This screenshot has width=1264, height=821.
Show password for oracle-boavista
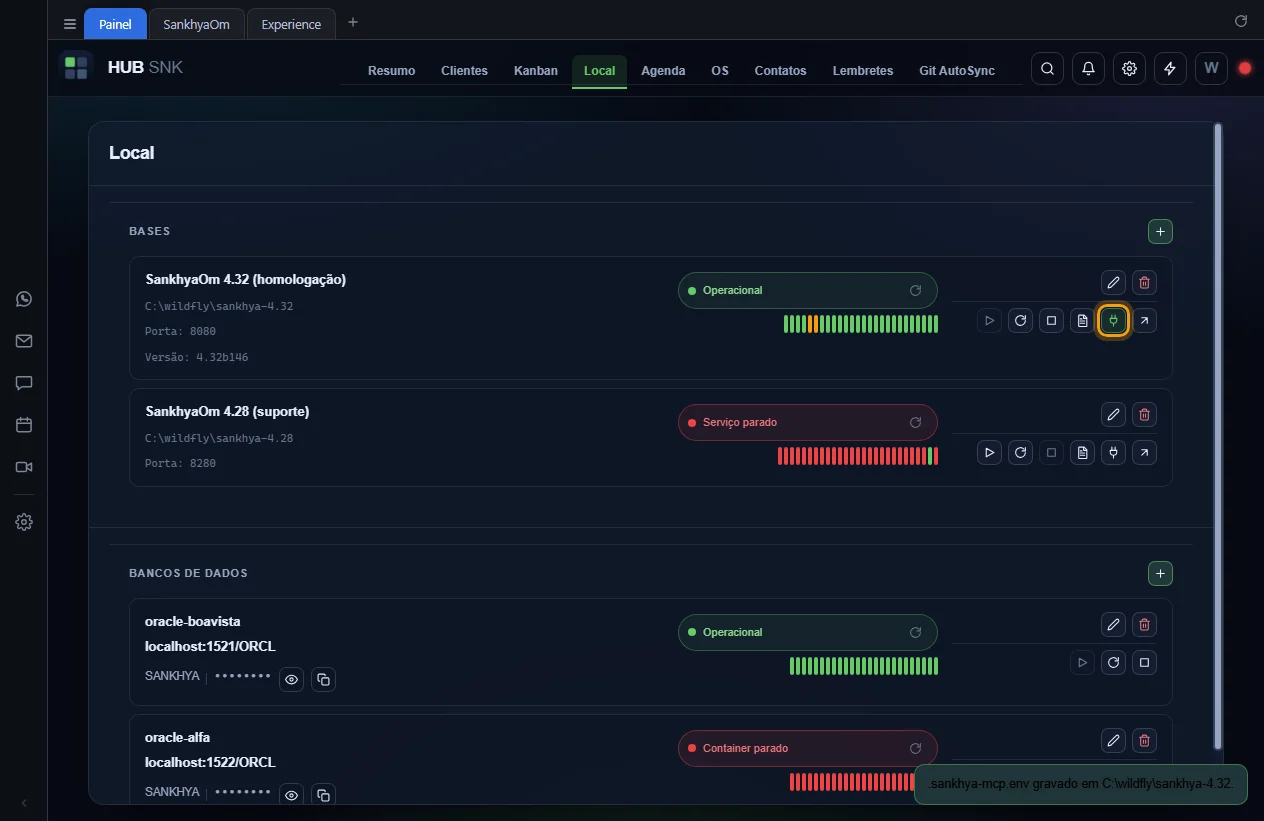coord(292,680)
